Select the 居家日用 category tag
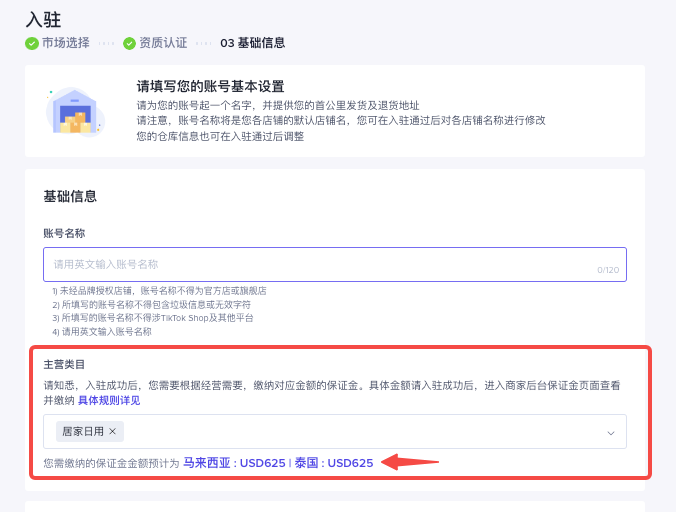 (82, 432)
